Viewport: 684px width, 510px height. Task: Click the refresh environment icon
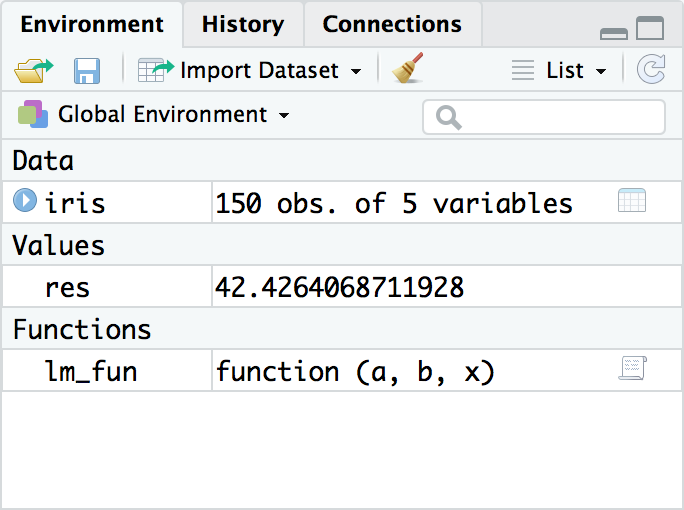pos(652,70)
